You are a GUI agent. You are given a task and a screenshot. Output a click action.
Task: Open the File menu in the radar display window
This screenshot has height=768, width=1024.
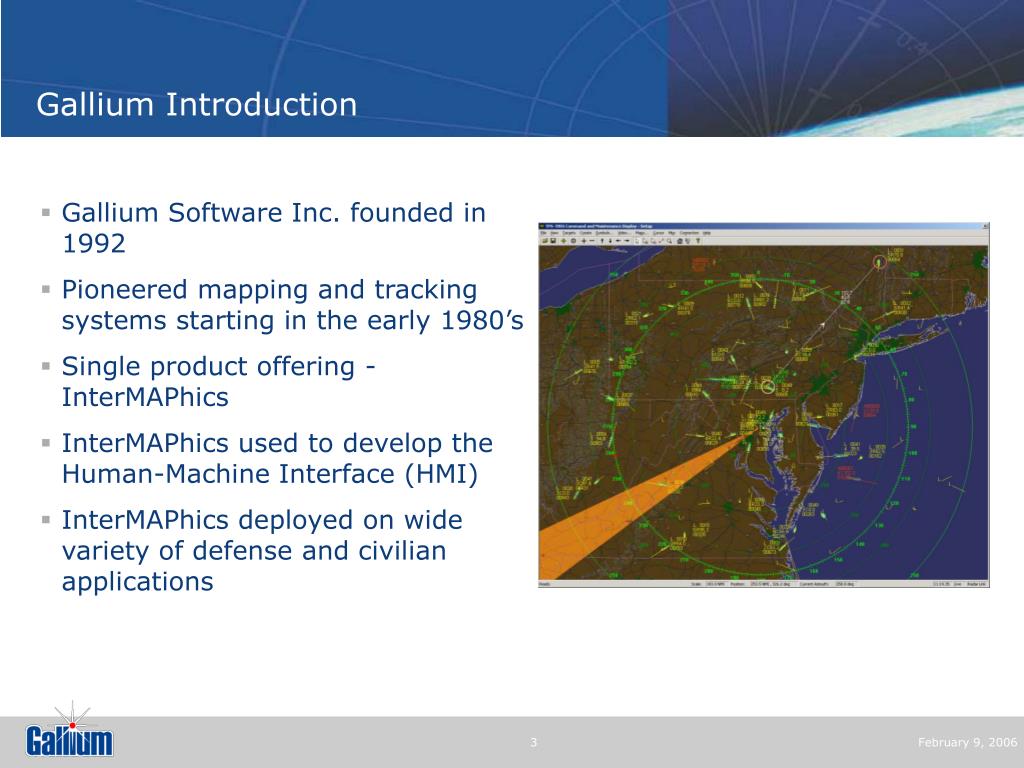pos(543,233)
